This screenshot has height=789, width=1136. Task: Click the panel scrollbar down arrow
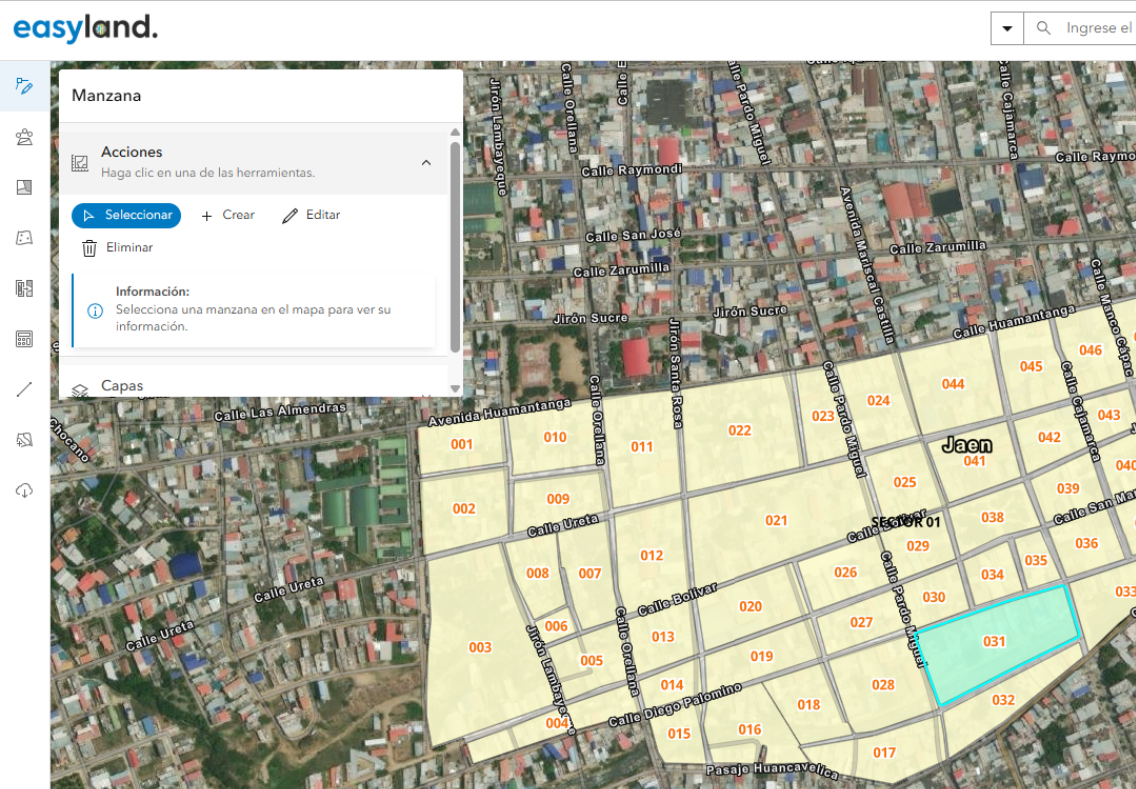[x=455, y=389]
